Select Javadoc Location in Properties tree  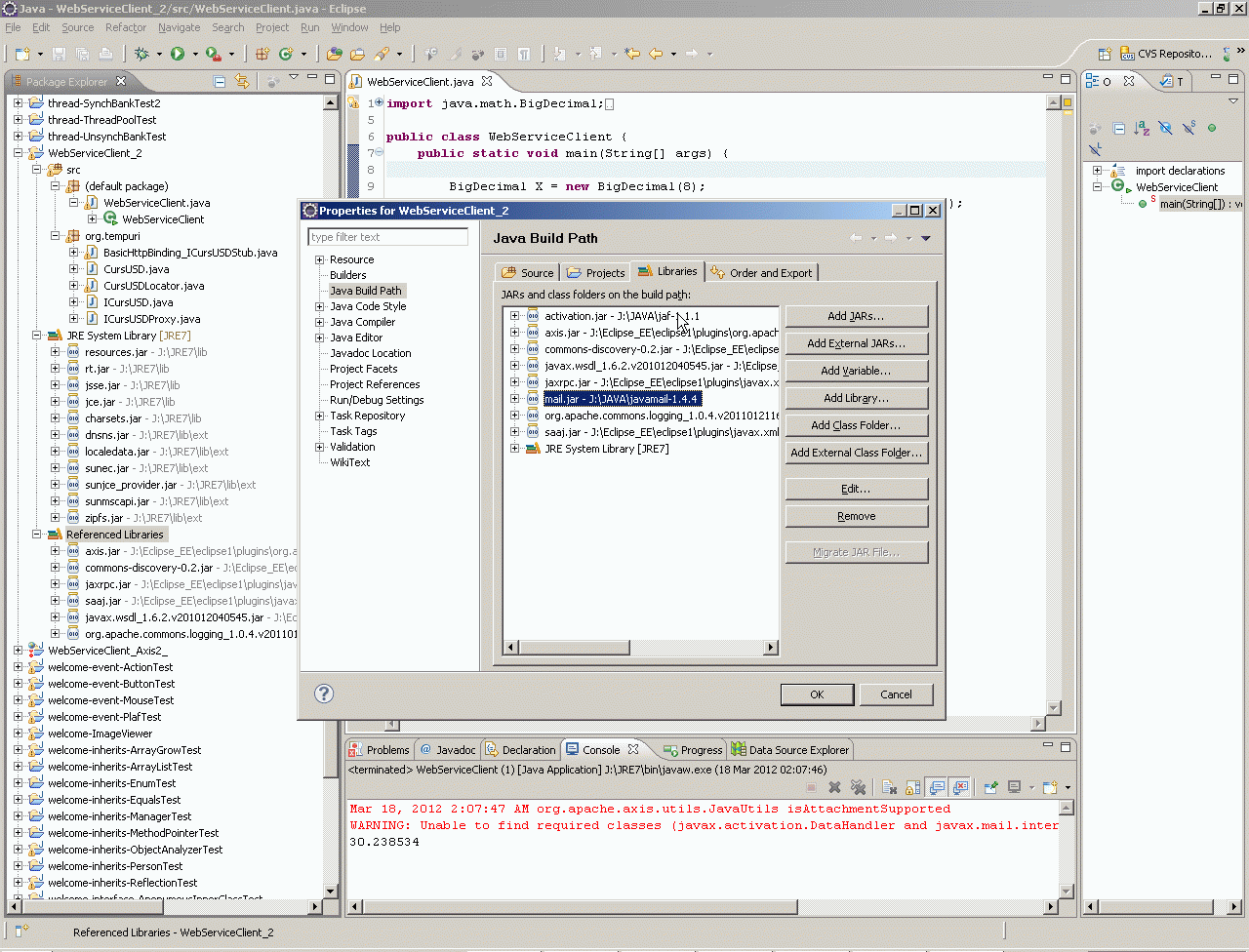pyautogui.click(x=370, y=353)
